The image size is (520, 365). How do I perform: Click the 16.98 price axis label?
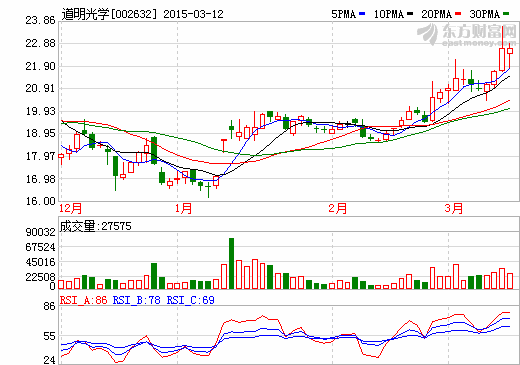point(40,179)
